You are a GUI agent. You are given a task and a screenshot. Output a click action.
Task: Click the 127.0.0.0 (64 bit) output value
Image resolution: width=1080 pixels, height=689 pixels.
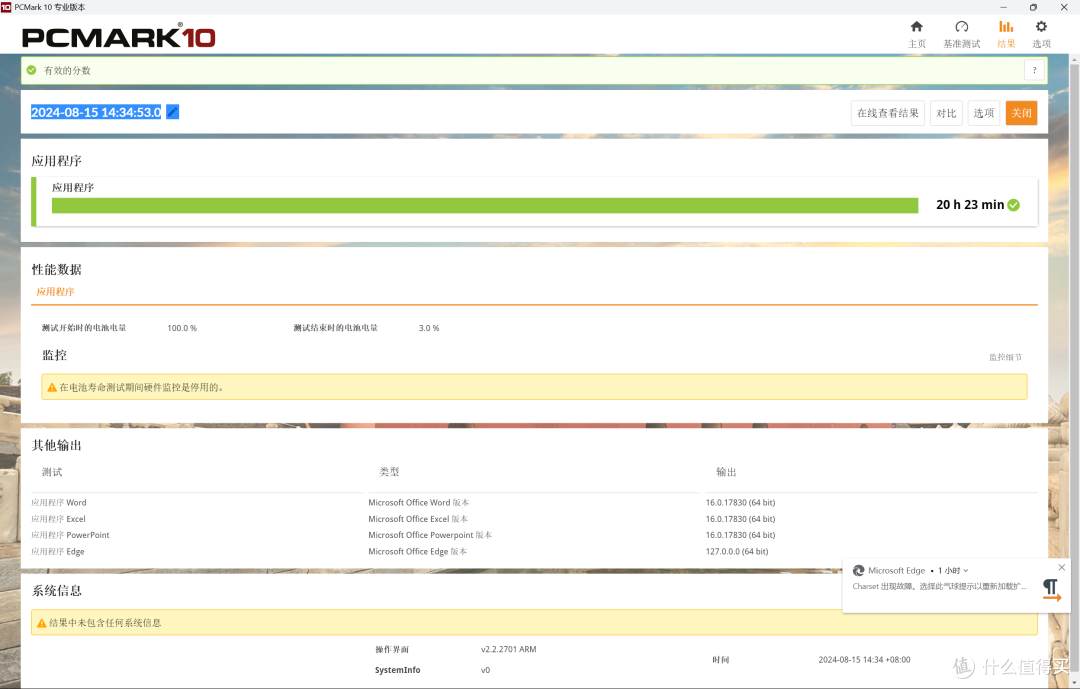point(736,551)
